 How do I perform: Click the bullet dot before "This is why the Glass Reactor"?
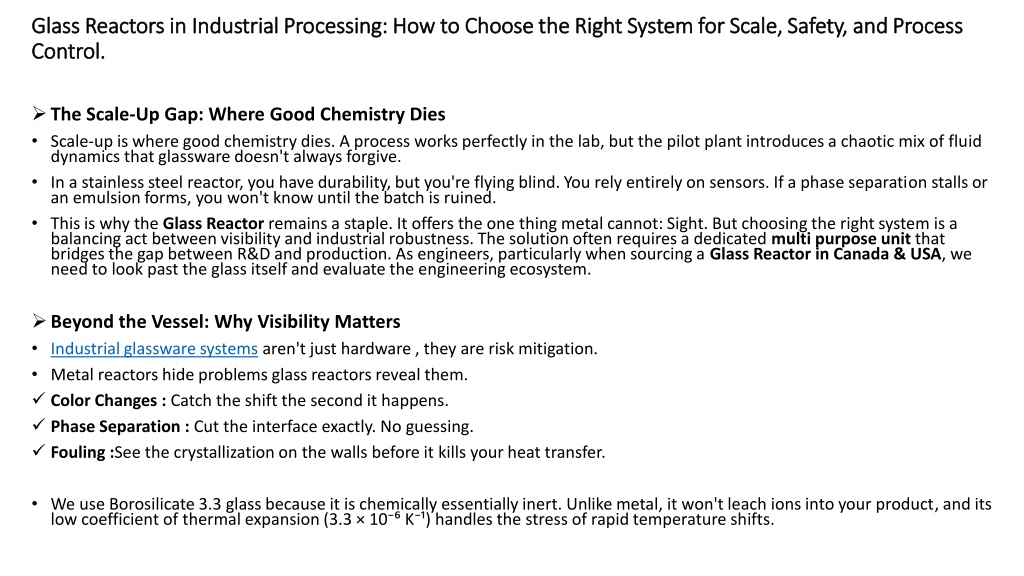(35, 223)
